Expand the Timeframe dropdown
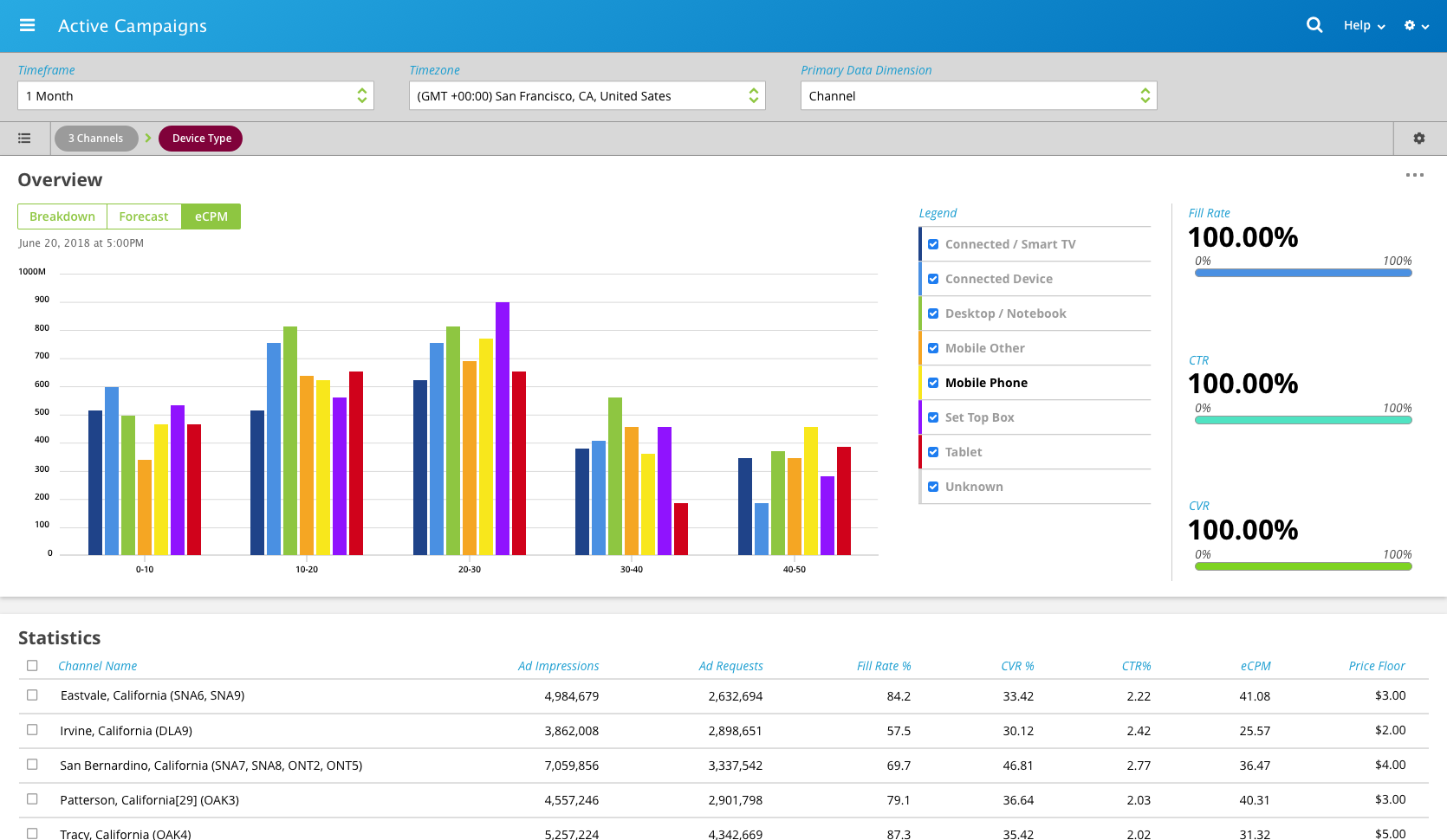The image size is (1447, 840). pyautogui.click(x=196, y=96)
